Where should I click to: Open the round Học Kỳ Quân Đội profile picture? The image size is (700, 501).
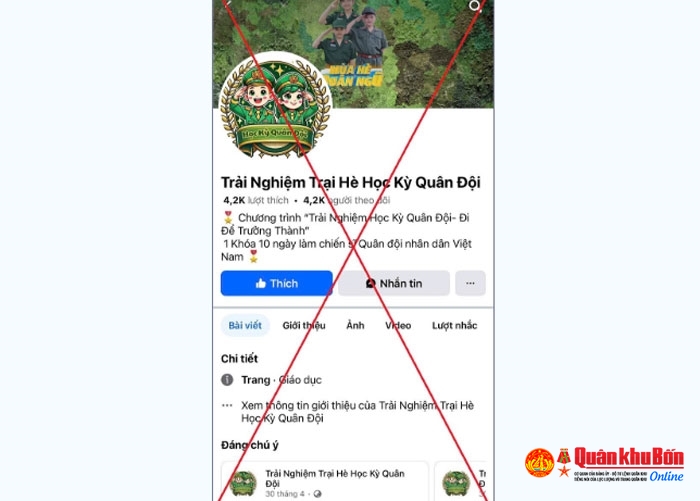pos(275,107)
